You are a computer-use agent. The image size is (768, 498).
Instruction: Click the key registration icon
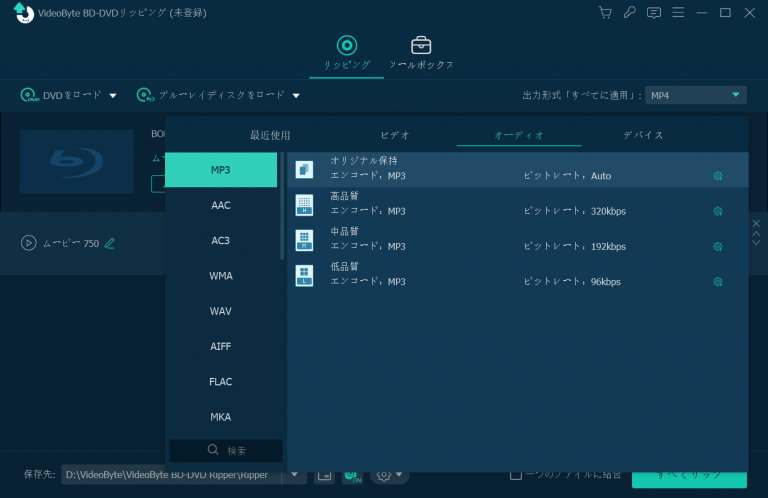630,12
